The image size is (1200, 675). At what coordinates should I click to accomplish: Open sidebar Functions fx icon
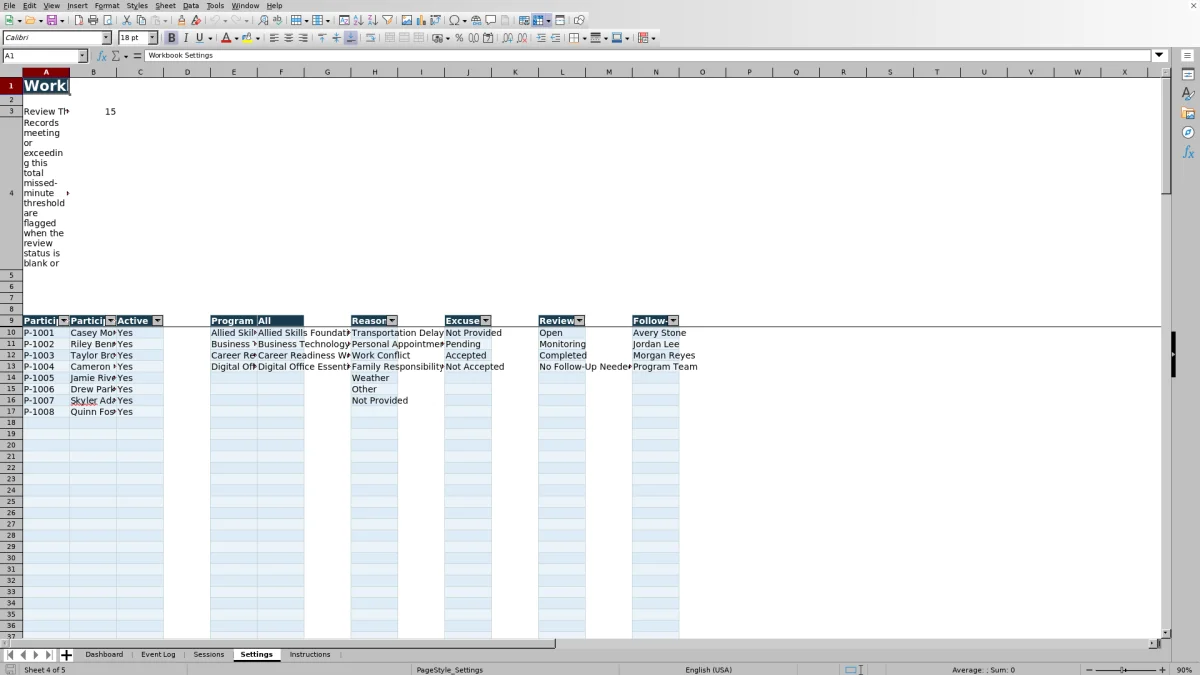click(1188, 152)
